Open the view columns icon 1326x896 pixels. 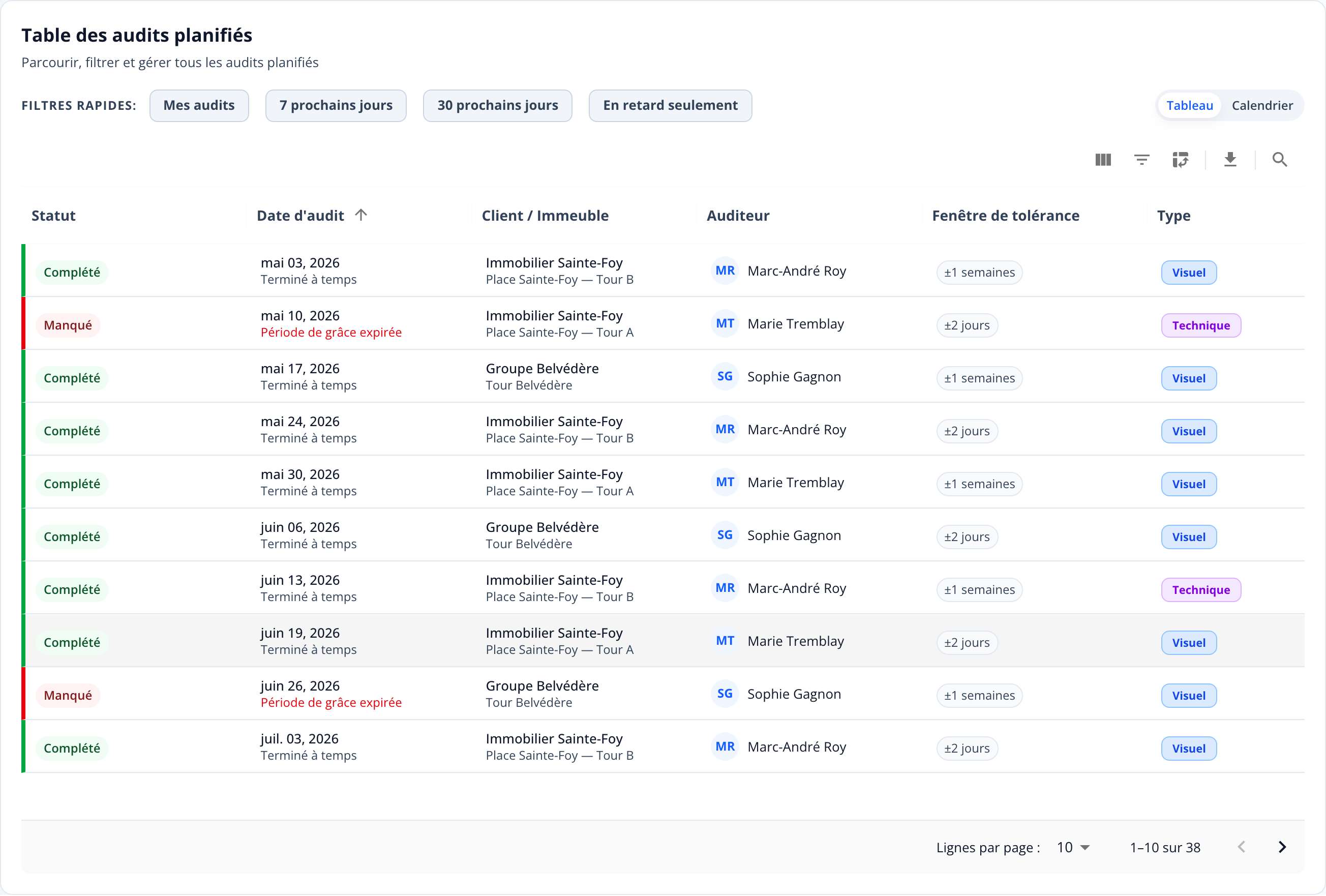tap(1103, 160)
